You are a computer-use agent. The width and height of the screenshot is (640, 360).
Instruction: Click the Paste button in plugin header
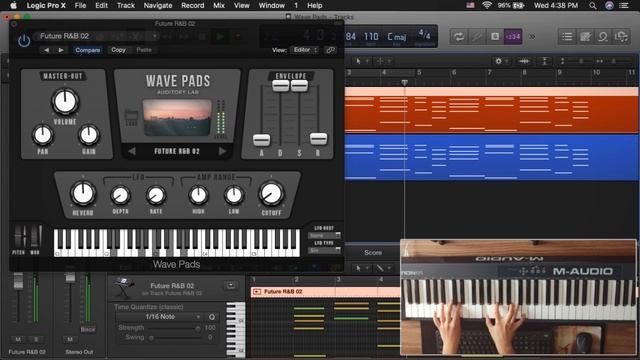click(x=144, y=50)
